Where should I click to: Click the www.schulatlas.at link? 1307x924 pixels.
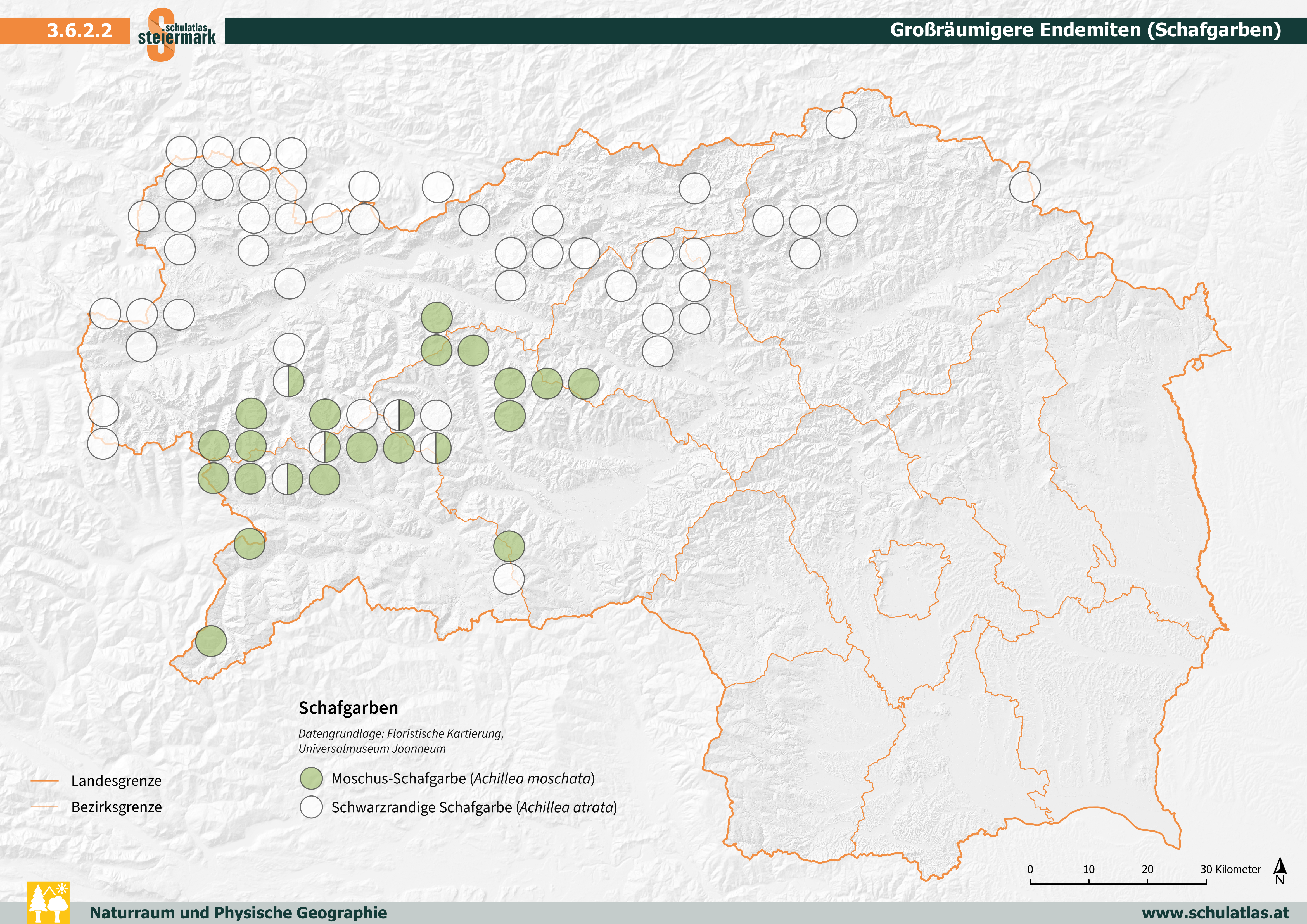pyautogui.click(x=1216, y=913)
